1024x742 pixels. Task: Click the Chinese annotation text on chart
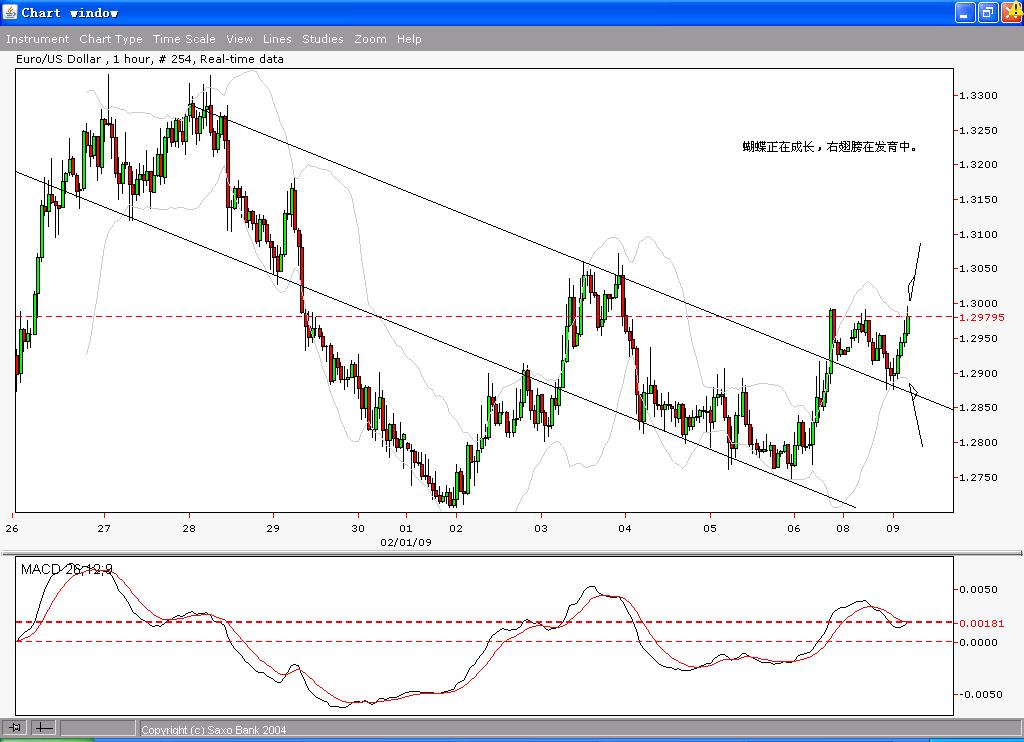click(x=830, y=147)
